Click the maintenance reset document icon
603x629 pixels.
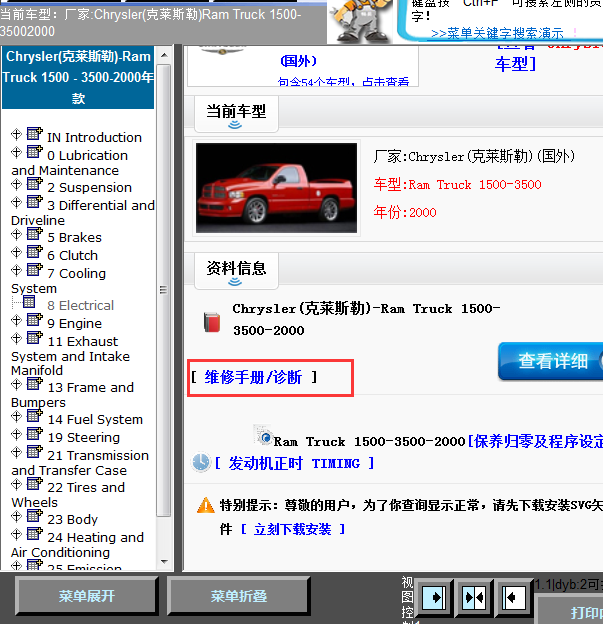263,435
